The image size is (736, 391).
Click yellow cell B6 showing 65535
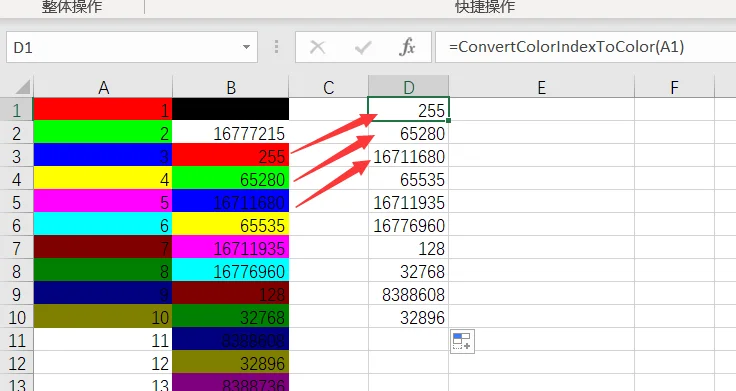230,224
